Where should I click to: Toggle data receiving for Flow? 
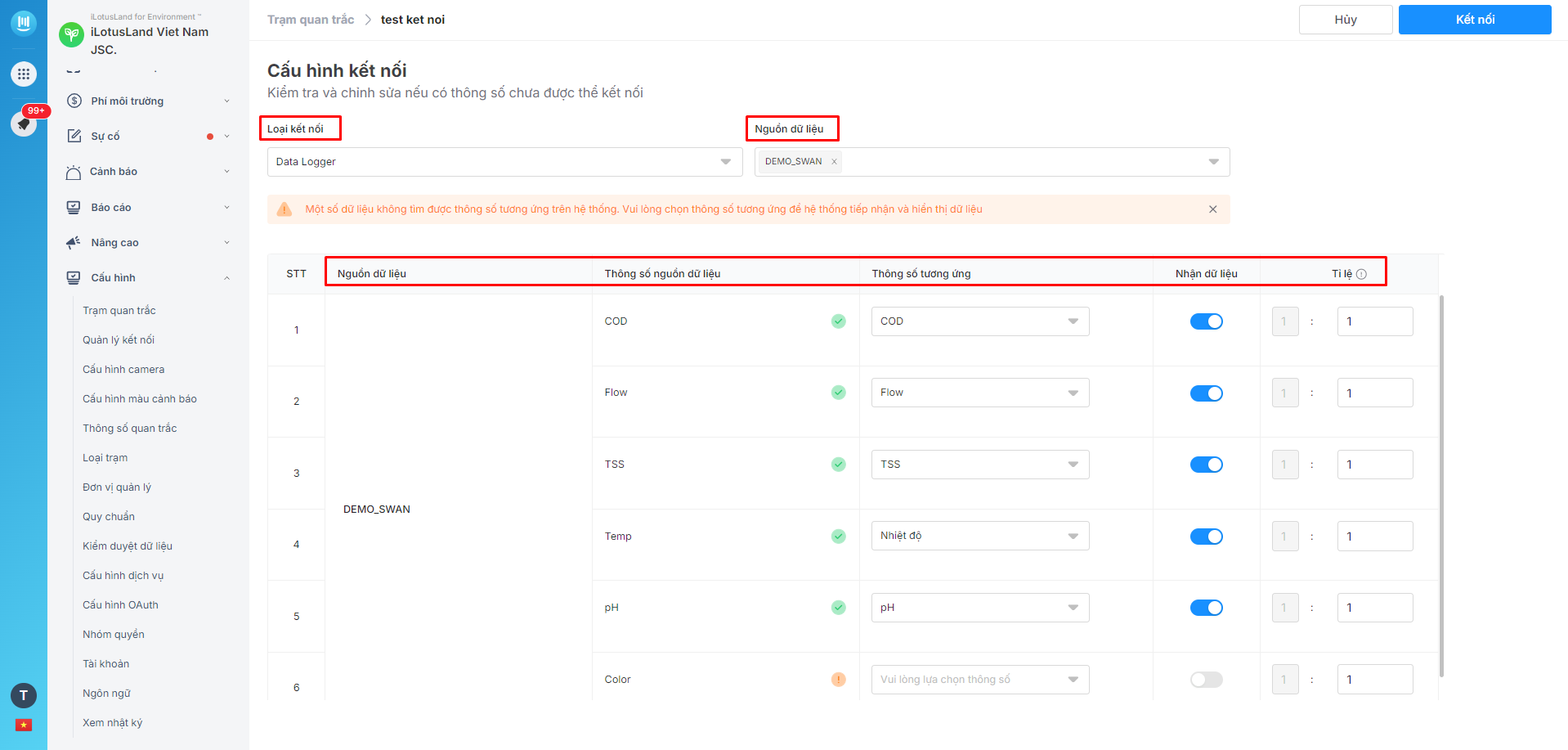tap(1207, 393)
